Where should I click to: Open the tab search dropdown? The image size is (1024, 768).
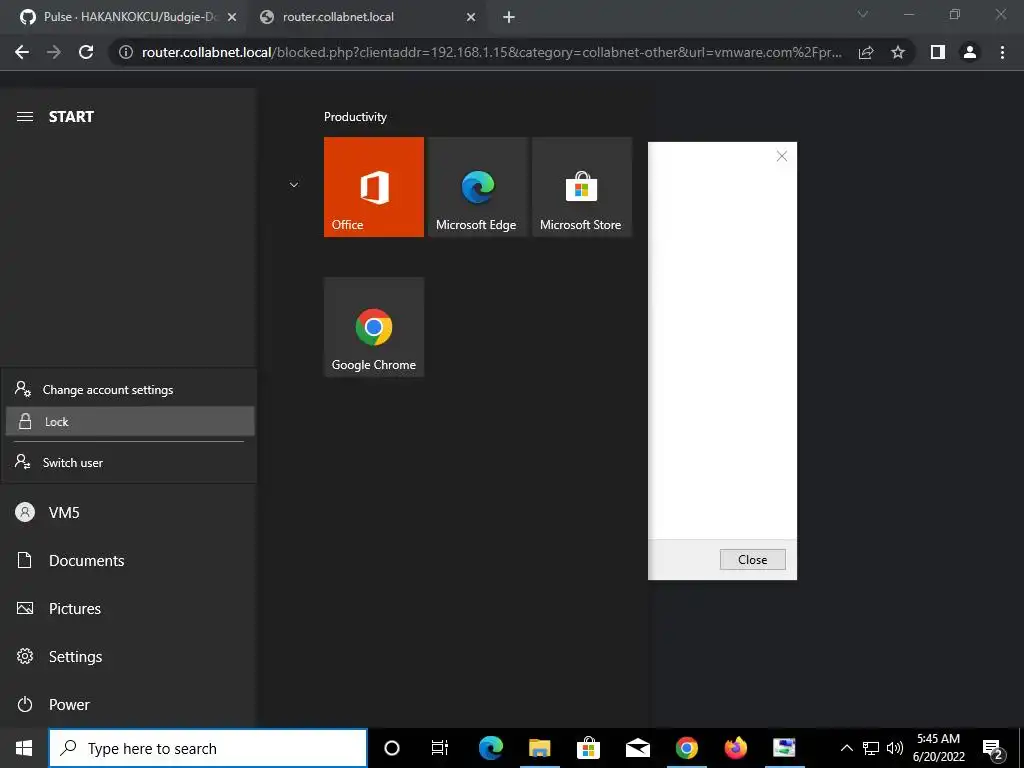(x=863, y=14)
